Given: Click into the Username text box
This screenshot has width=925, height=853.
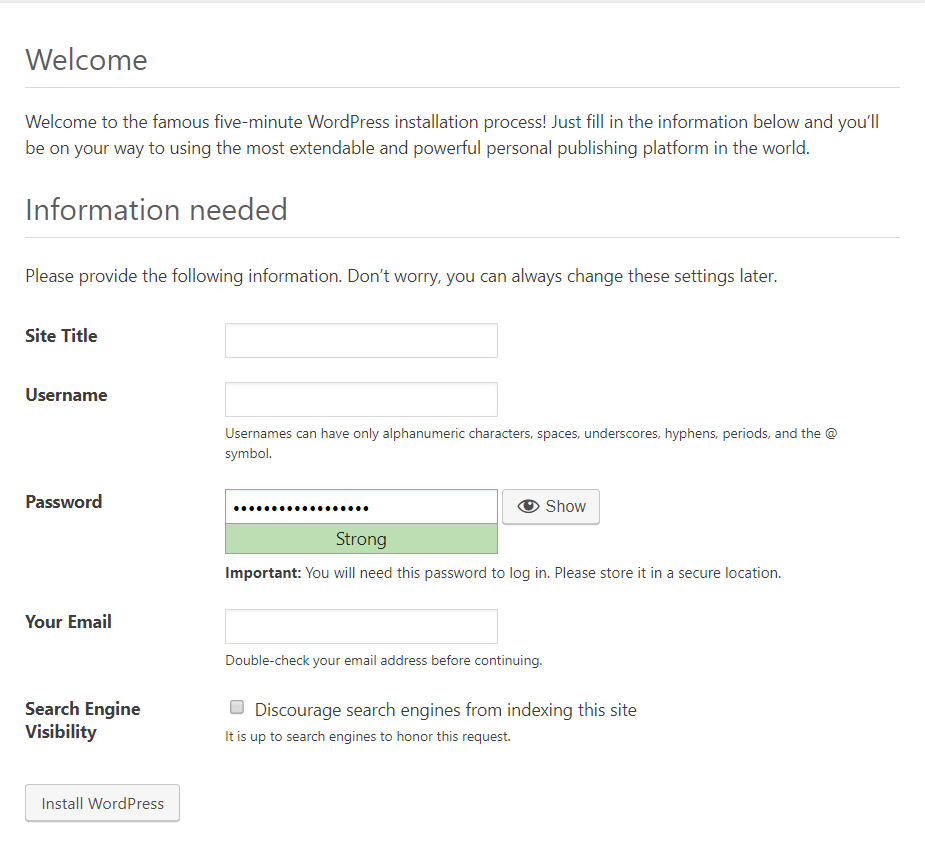Looking at the screenshot, I should click(361, 400).
